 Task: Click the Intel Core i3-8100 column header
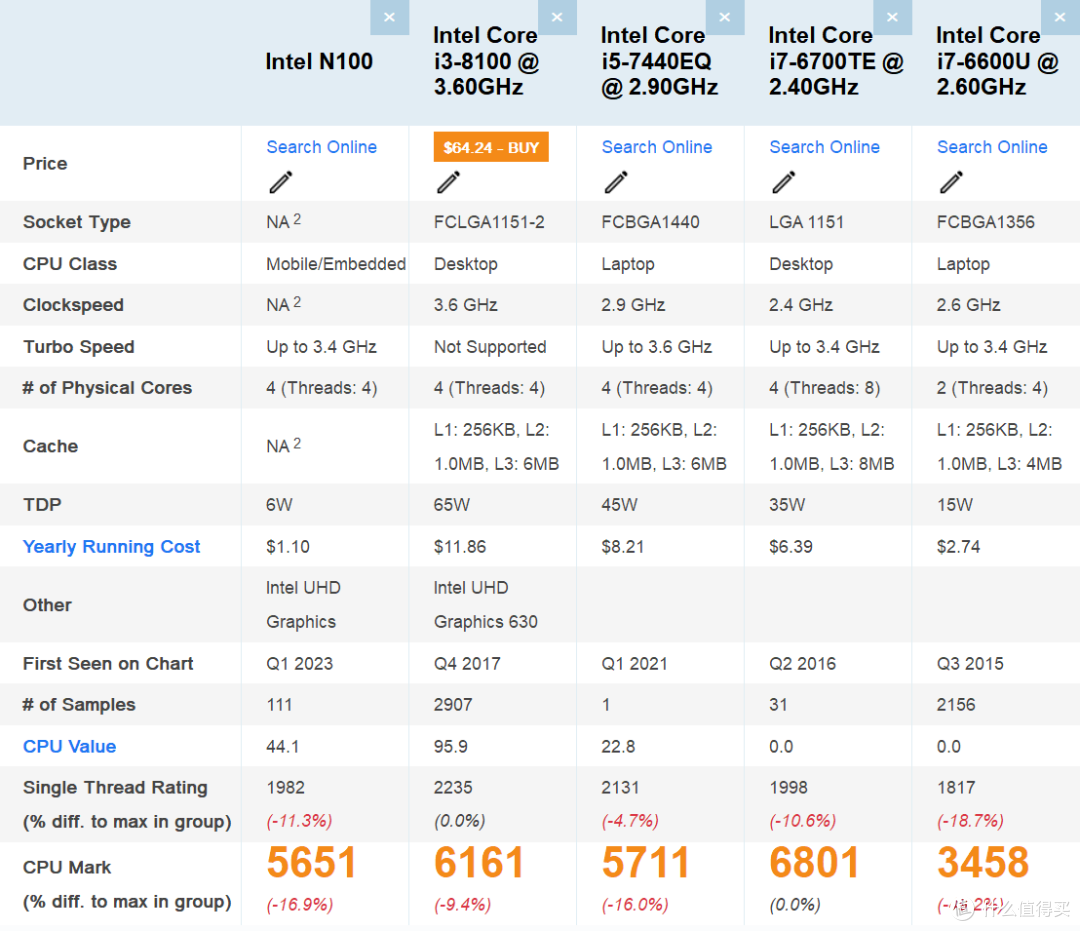[485, 61]
